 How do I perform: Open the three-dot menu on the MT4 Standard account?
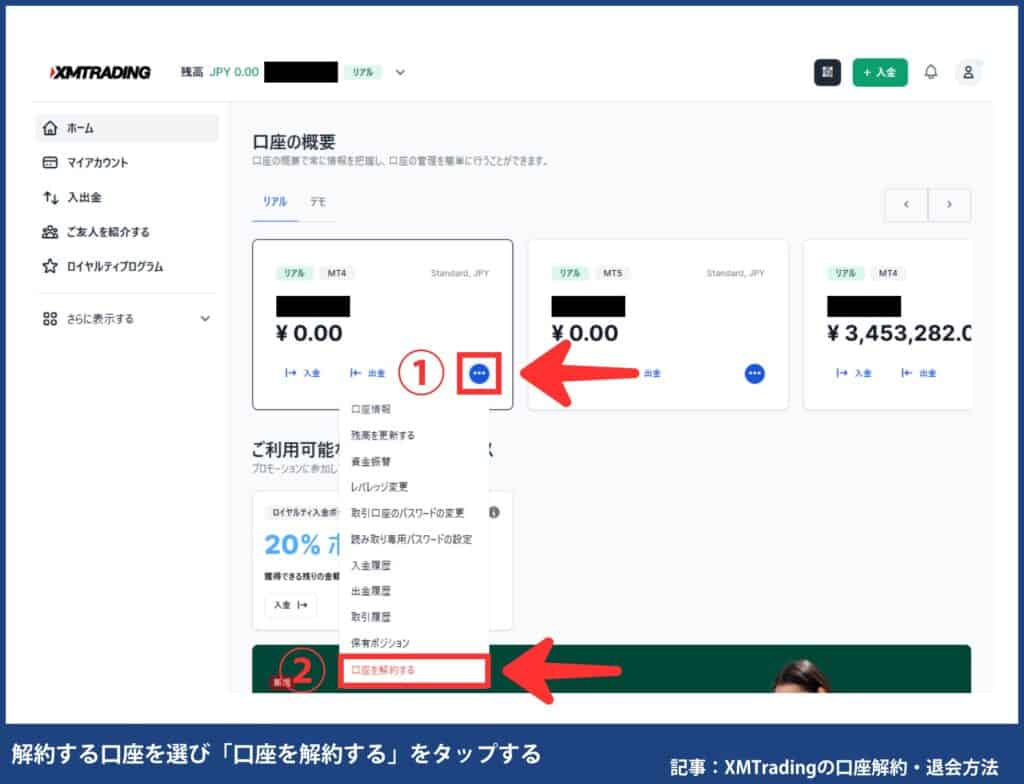tap(479, 372)
